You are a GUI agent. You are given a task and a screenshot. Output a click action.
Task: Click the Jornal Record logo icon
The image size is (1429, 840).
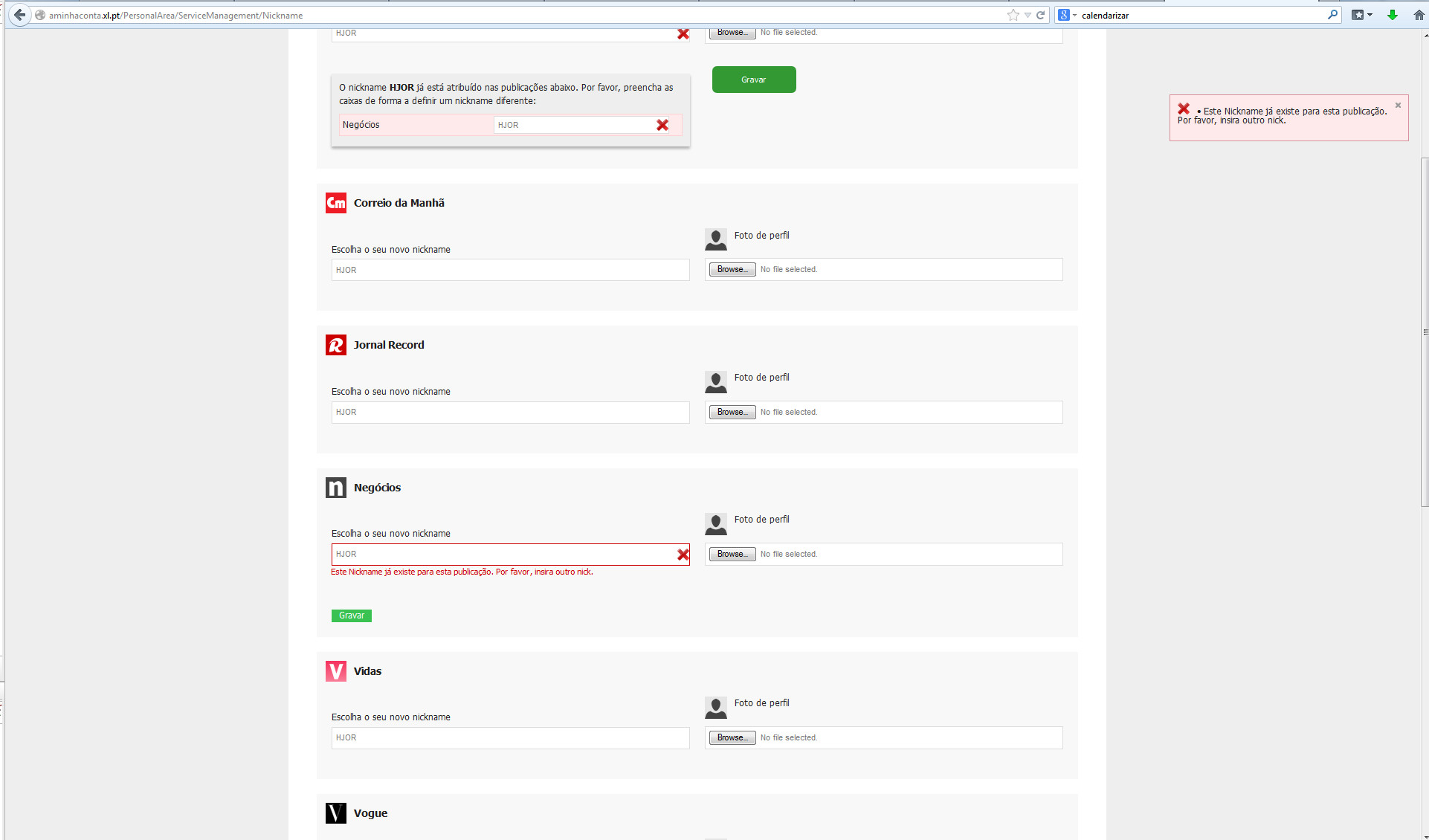pos(336,345)
